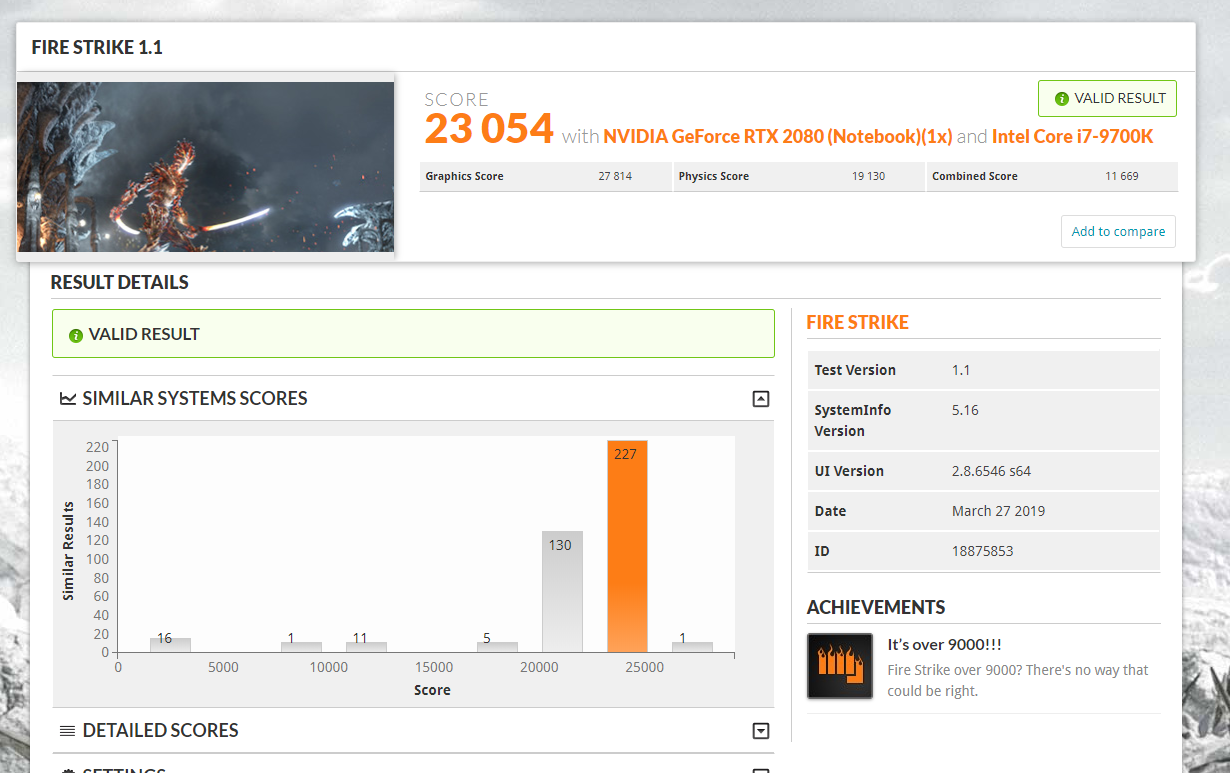The width and height of the screenshot is (1230, 773).
Task: Click the Graphics Score label
Action: (464, 176)
